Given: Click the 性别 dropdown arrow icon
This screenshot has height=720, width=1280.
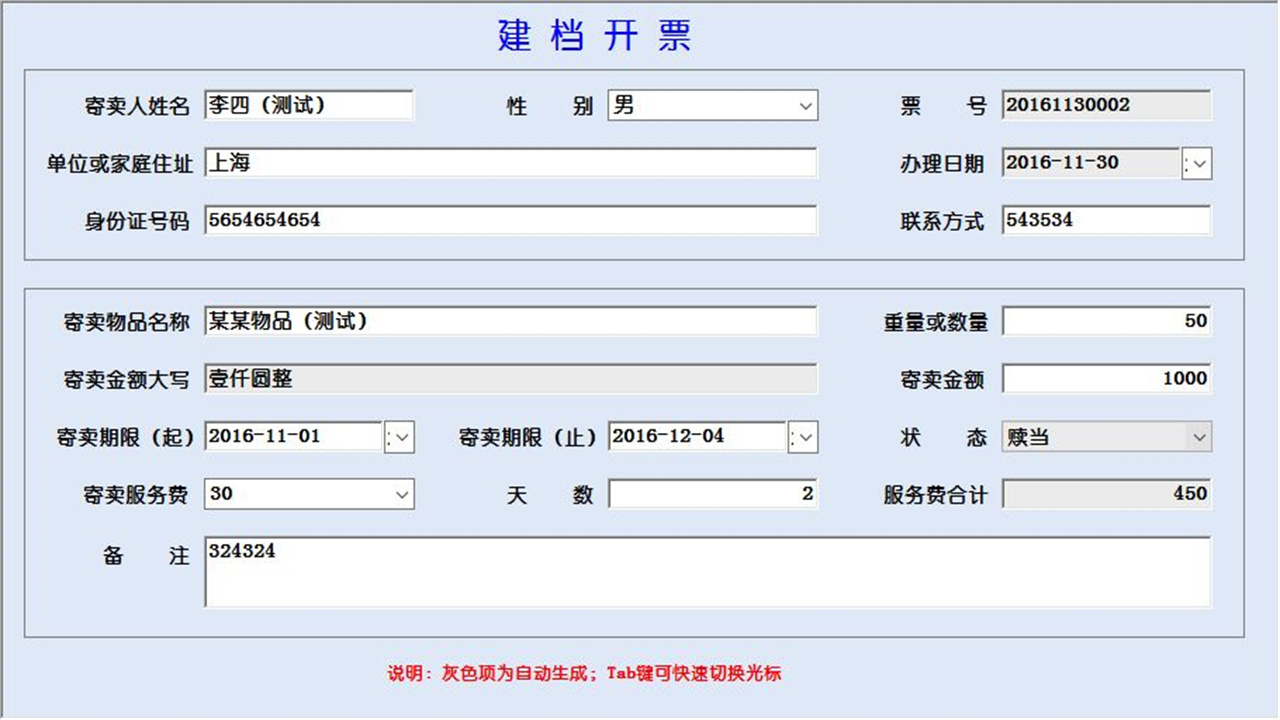Looking at the screenshot, I should (x=805, y=106).
